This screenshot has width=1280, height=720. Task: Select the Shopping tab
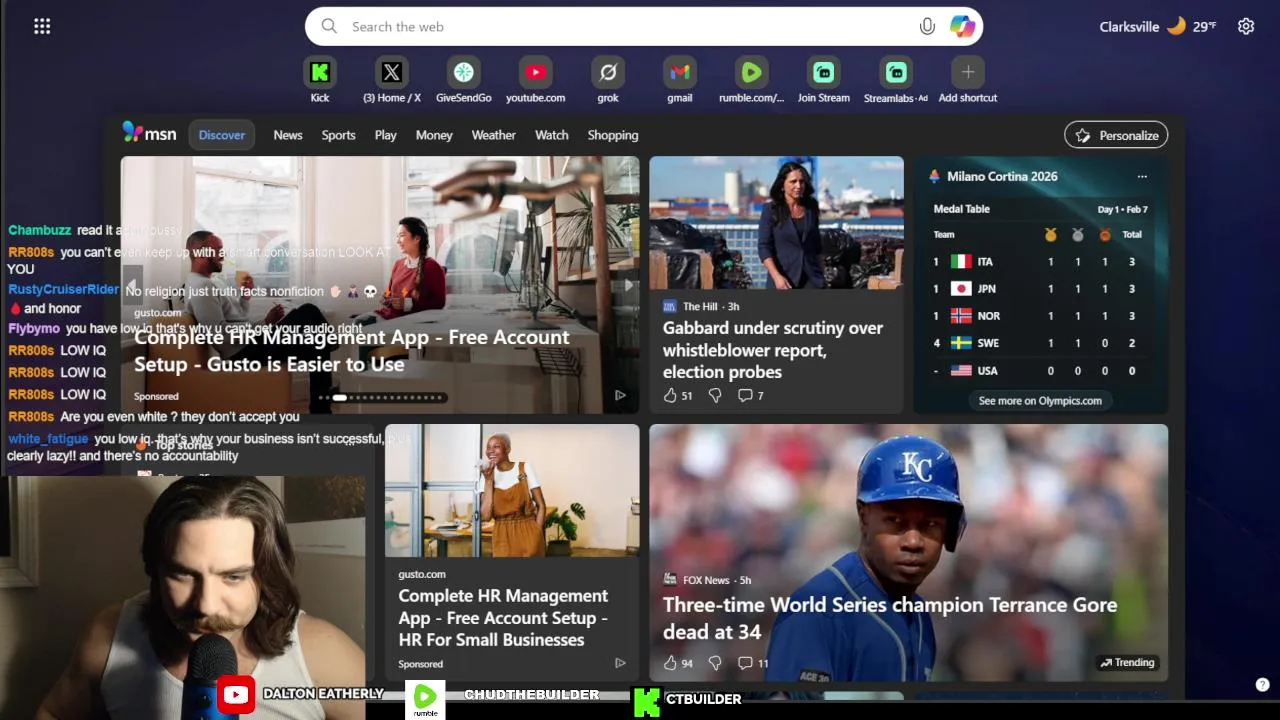[613, 135]
